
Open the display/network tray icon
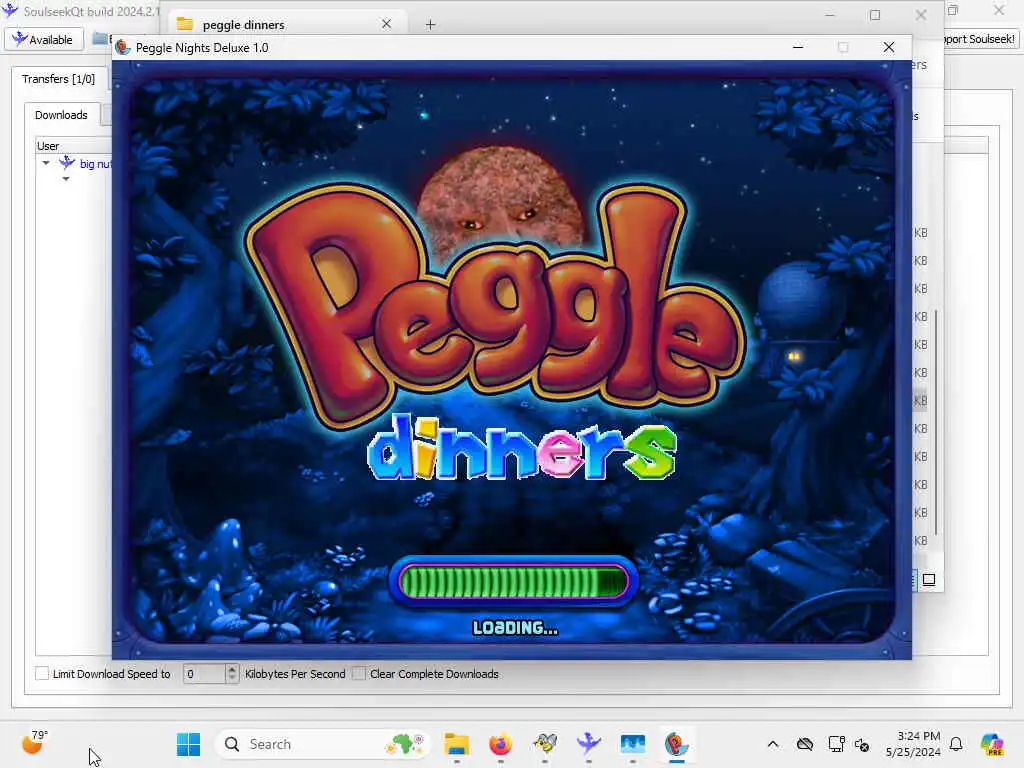(x=836, y=744)
